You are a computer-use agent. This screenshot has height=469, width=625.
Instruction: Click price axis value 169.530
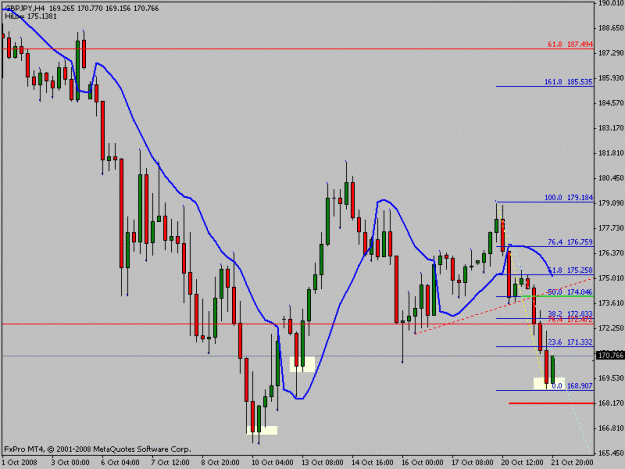click(x=611, y=378)
